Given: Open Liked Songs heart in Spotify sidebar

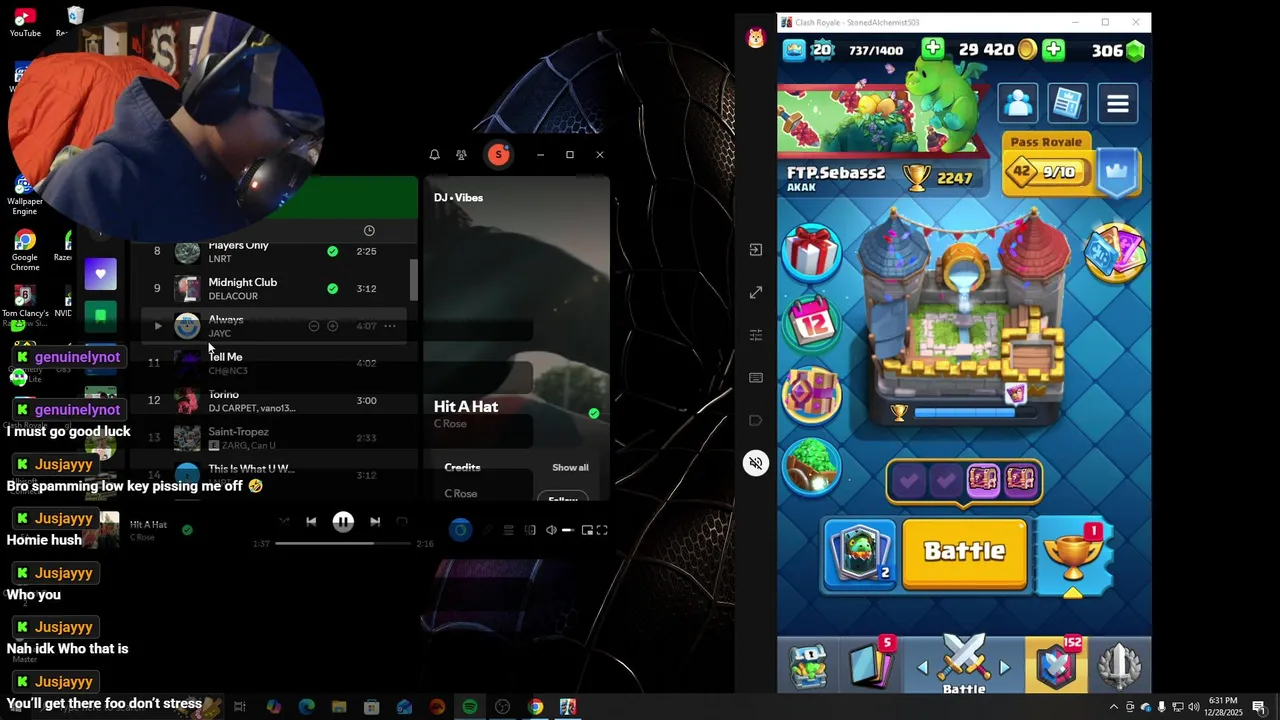Looking at the screenshot, I should point(100,274).
